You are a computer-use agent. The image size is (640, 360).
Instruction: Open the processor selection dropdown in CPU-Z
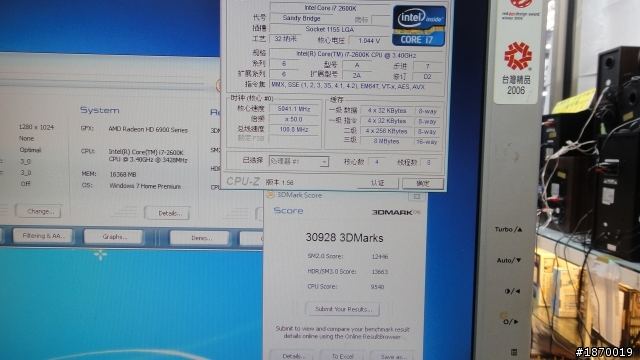pyautogui.click(x=324, y=162)
